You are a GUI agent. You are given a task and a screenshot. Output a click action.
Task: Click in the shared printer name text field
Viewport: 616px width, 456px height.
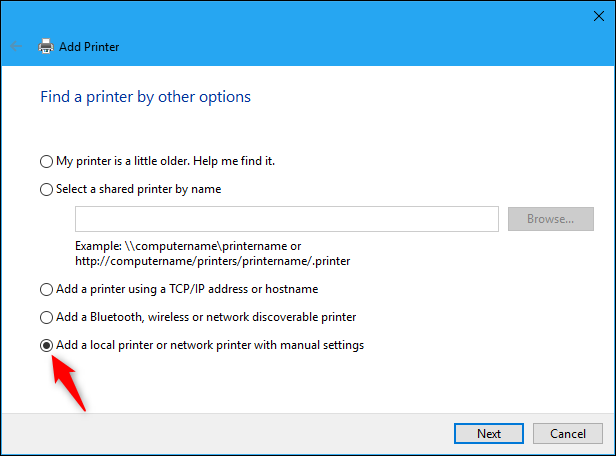point(286,219)
